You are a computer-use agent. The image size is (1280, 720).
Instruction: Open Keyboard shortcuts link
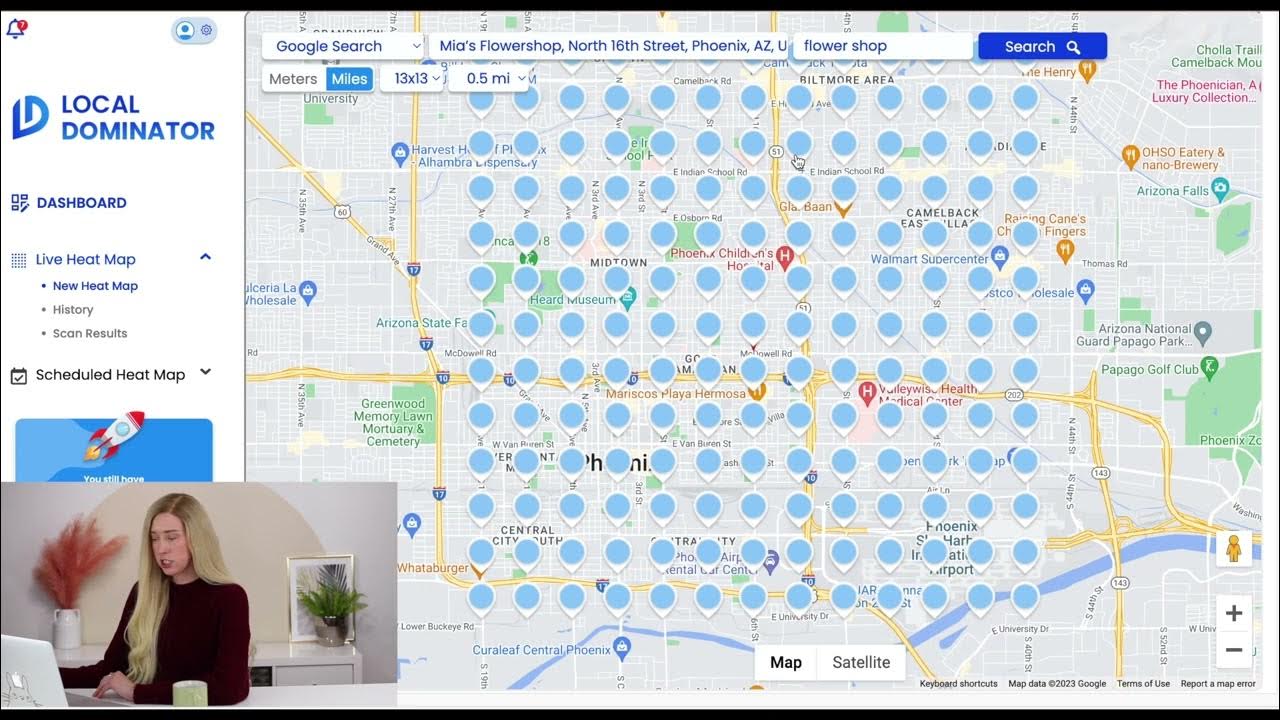958,684
